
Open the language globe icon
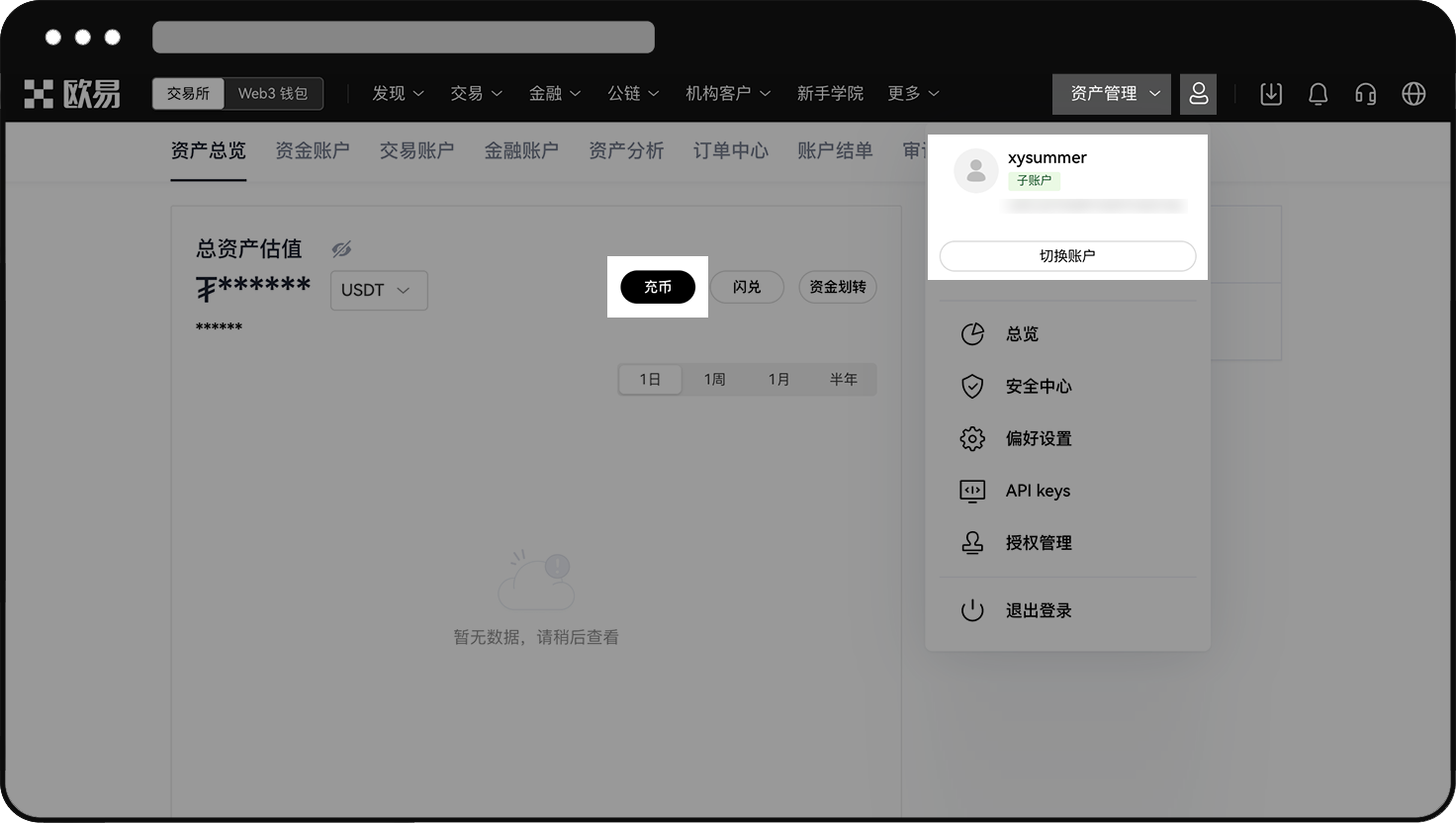tap(1413, 94)
